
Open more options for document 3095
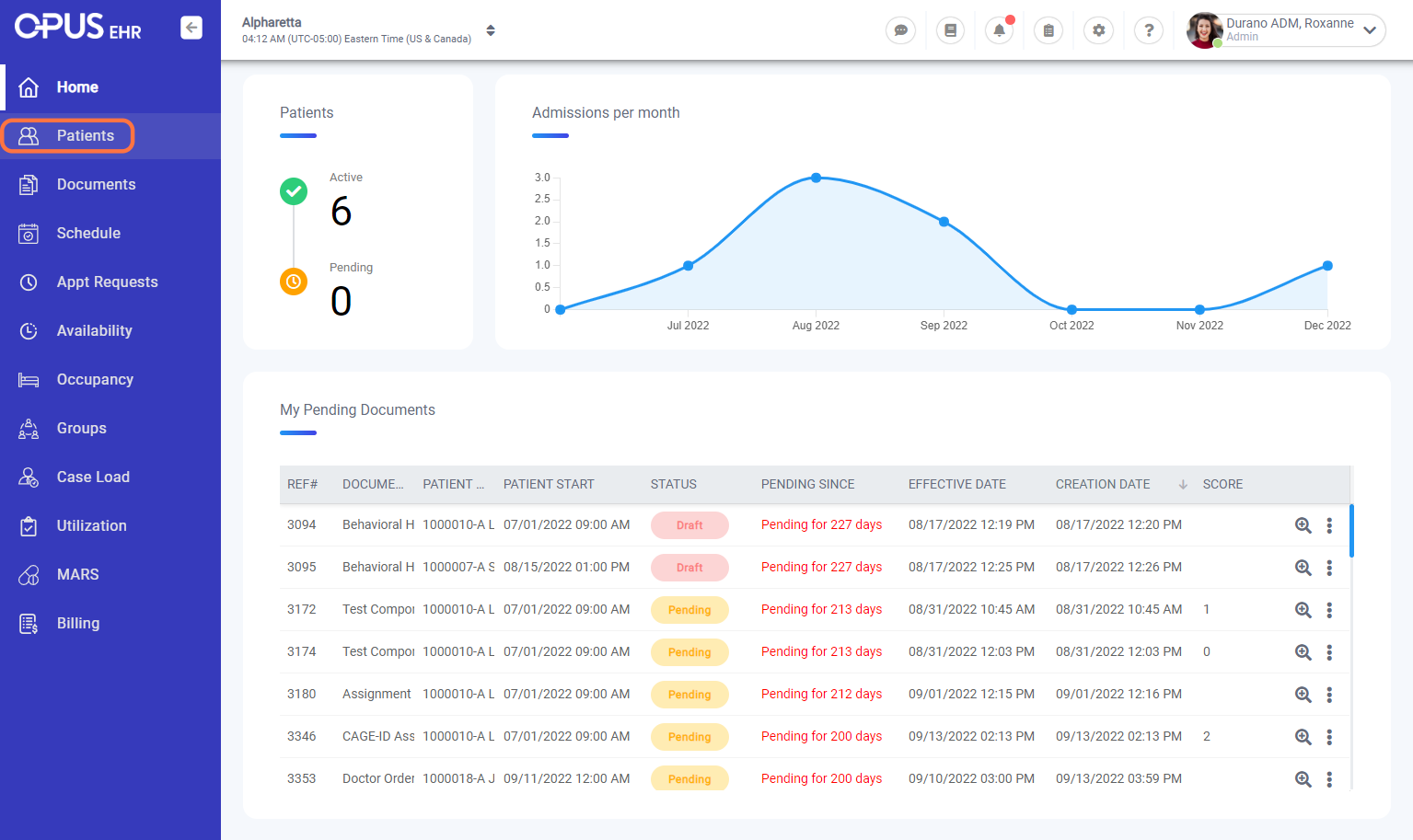point(1329,568)
